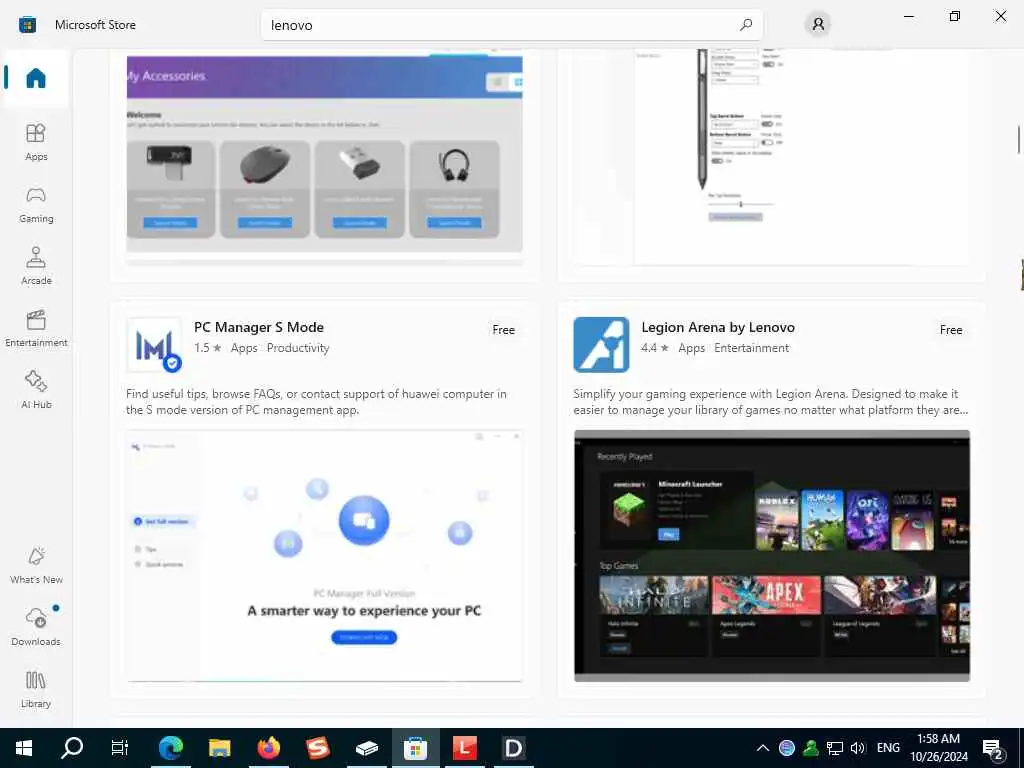Open network status in system tray

click(x=835, y=748)
